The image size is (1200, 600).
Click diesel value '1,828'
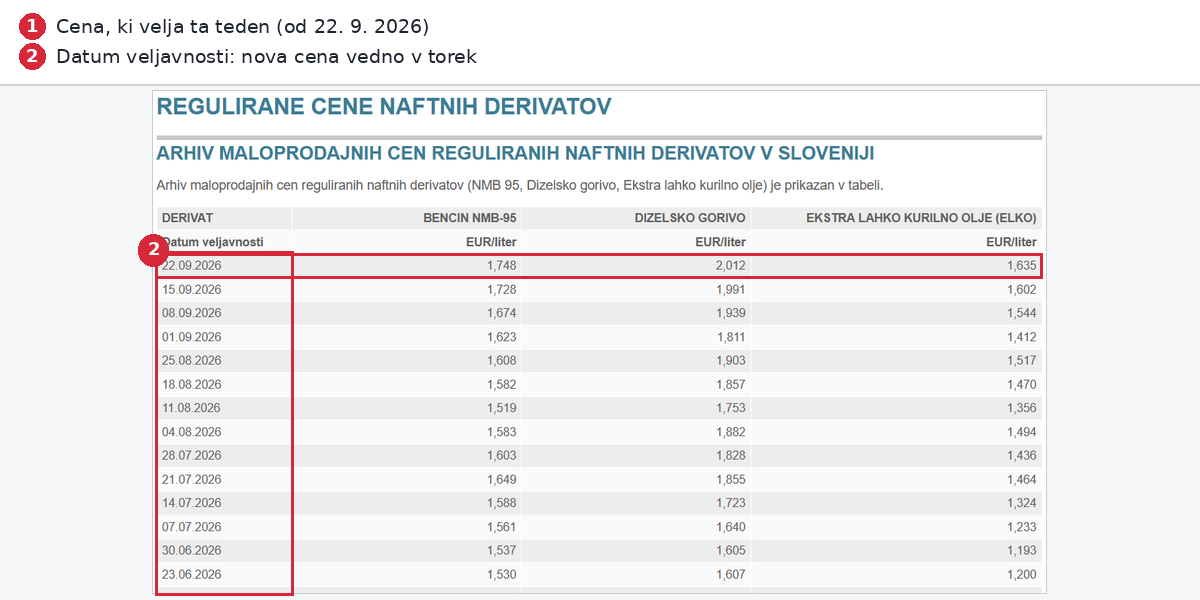coord(731,455)
